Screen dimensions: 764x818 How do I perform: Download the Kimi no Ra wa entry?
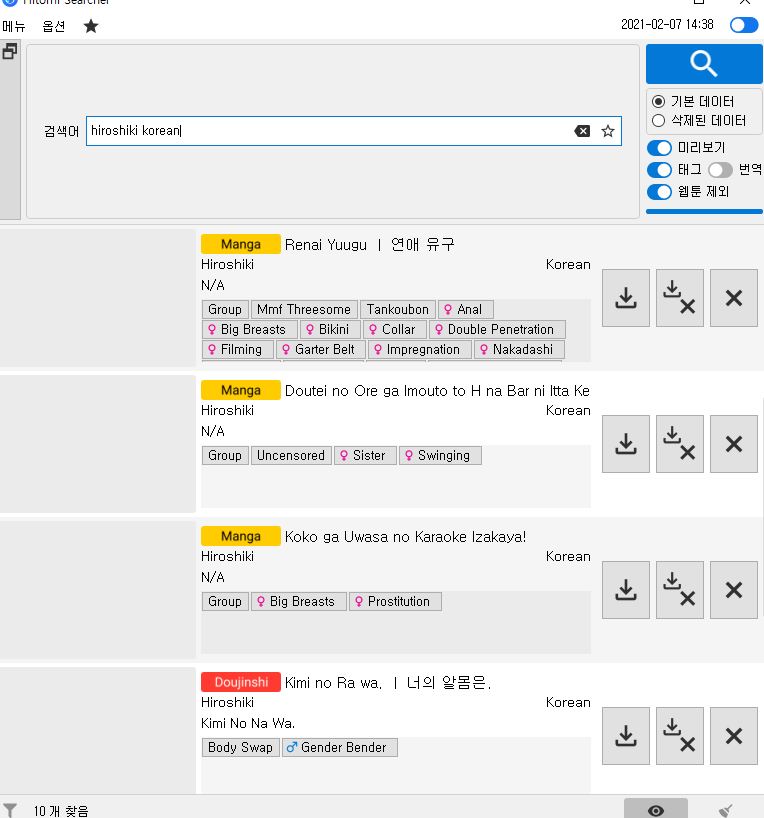pyautogui.click(x=626, y=736)
